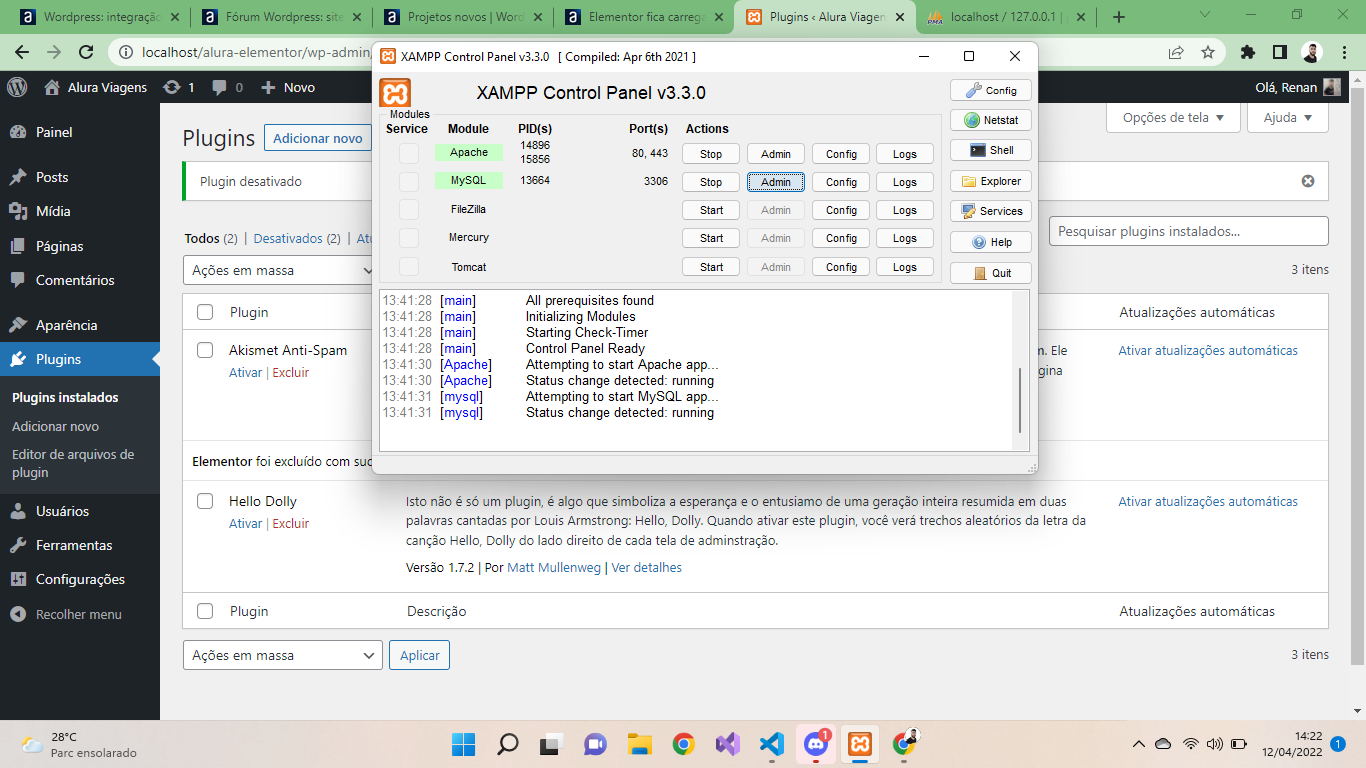1366x768 pixels.
Task: Show hidden system tray icons
Action: tap(1139, 744)
